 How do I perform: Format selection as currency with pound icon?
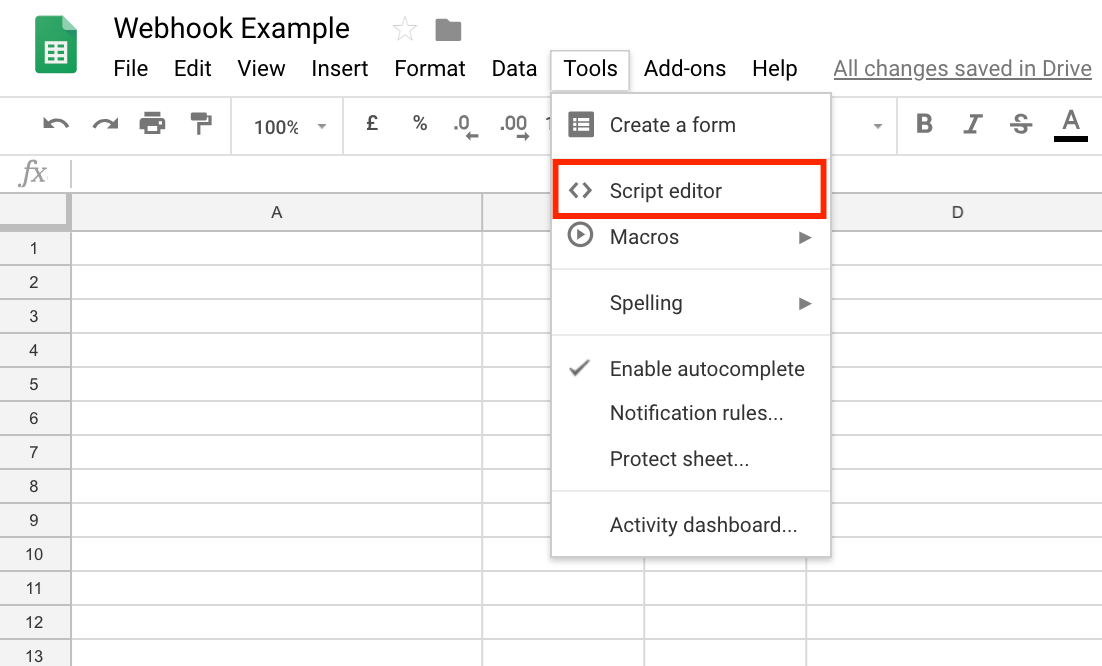[371, 125]
